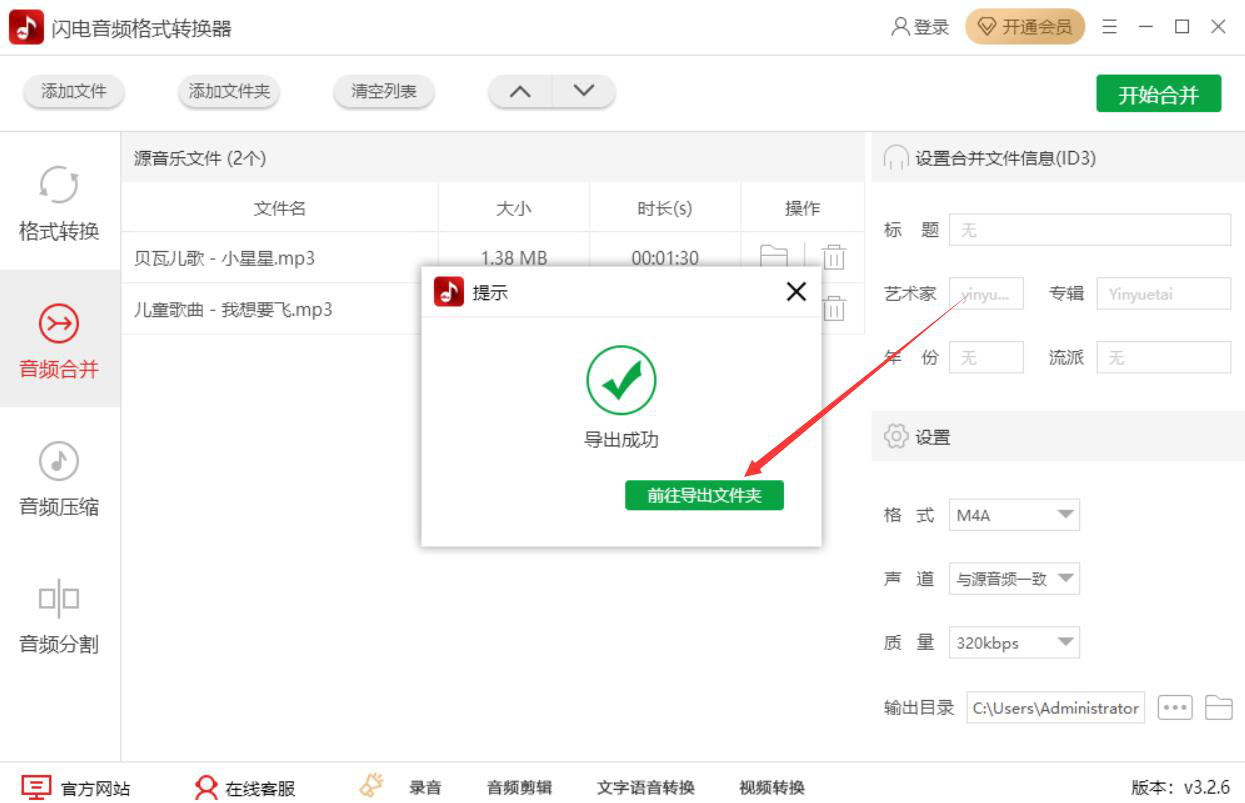Move selected file up with up arrow
The image size is (1245, 803).
tap(520, 92)
